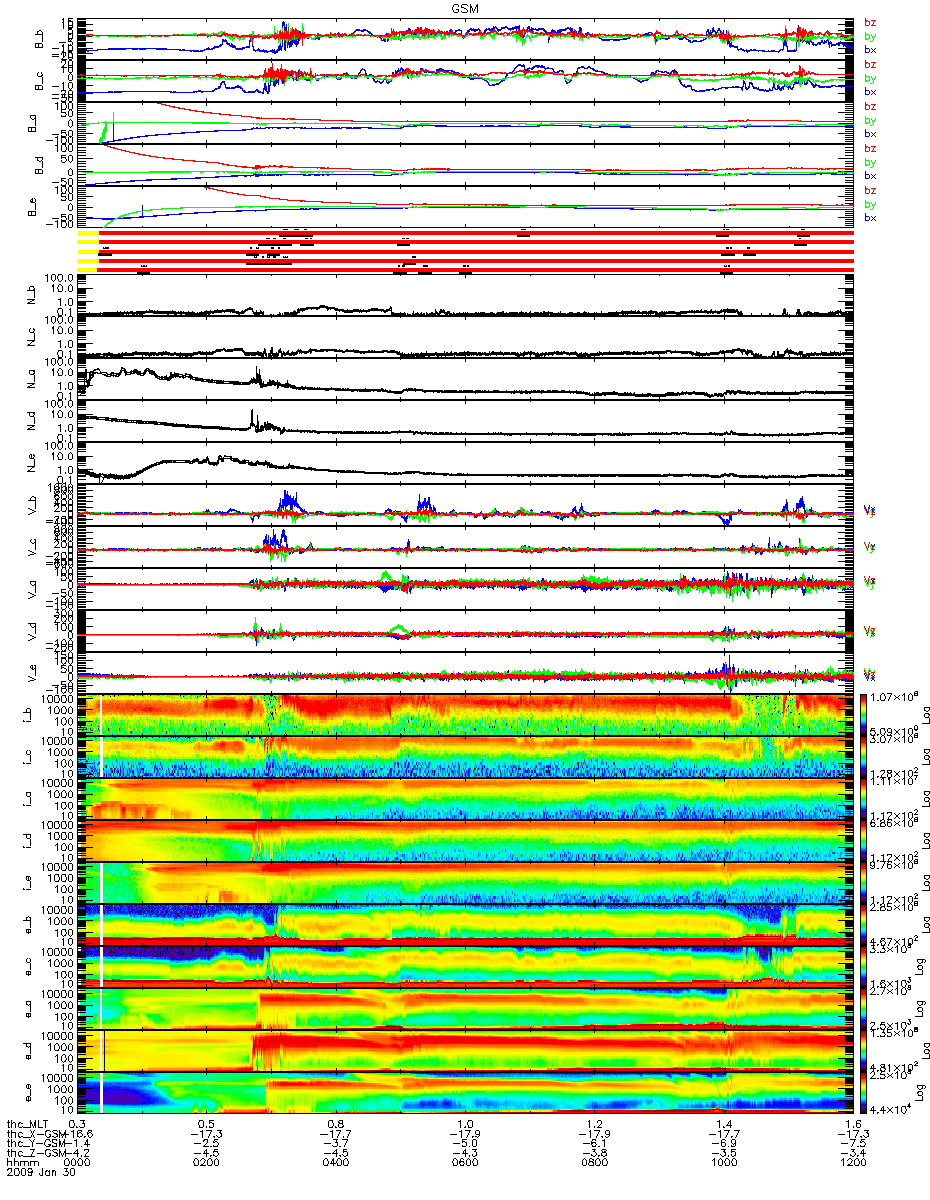Click the N_d density panel label

(x=30, y=423)
